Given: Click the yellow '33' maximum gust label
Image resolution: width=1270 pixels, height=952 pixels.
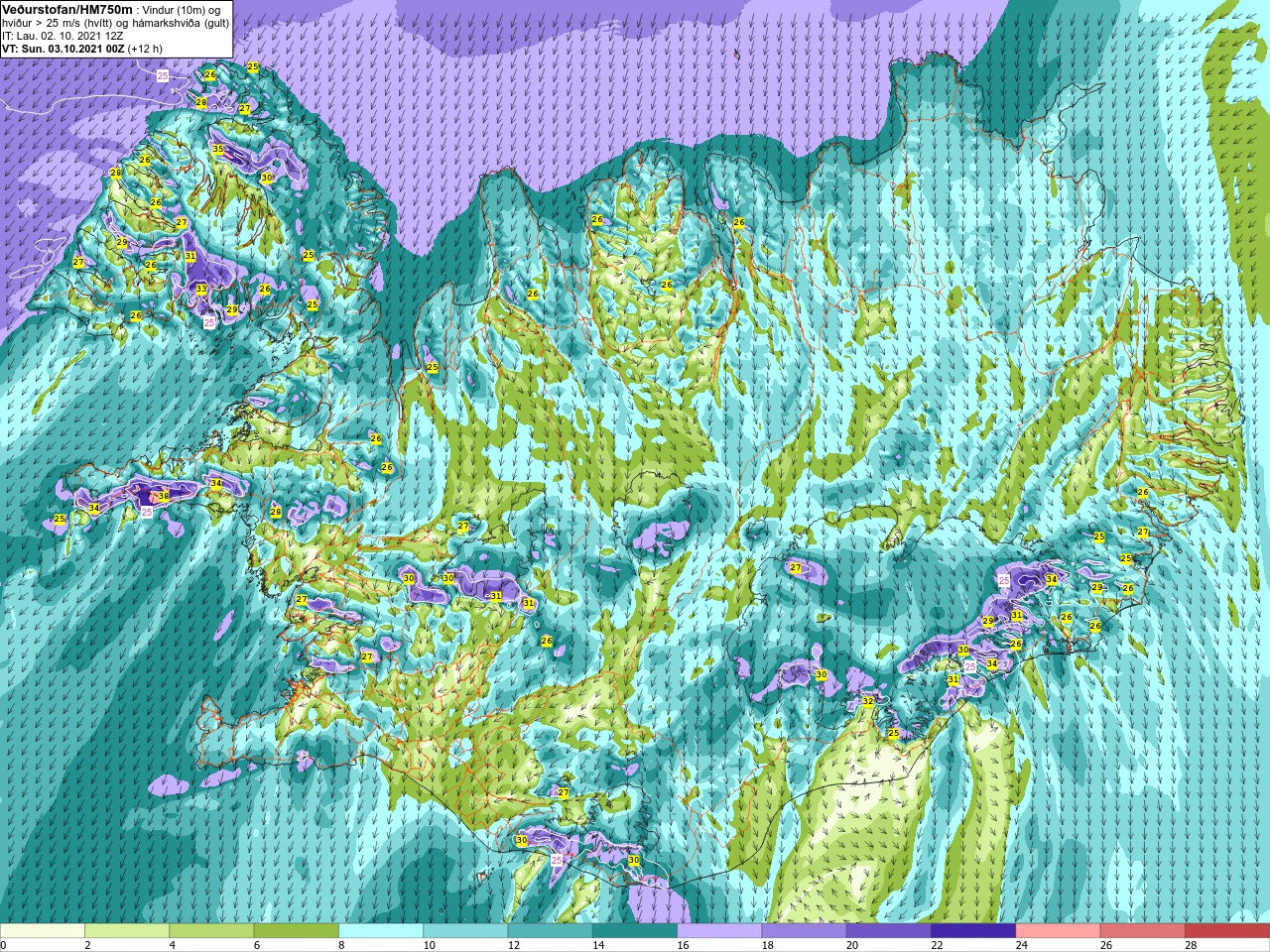Looking at the screenshot, I should pos(201,290).
